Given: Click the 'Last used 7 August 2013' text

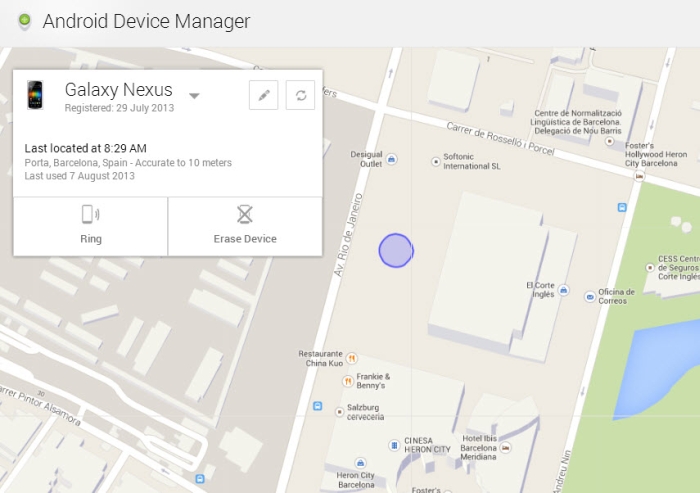Looking at the screenshot, I should [79, 176].
